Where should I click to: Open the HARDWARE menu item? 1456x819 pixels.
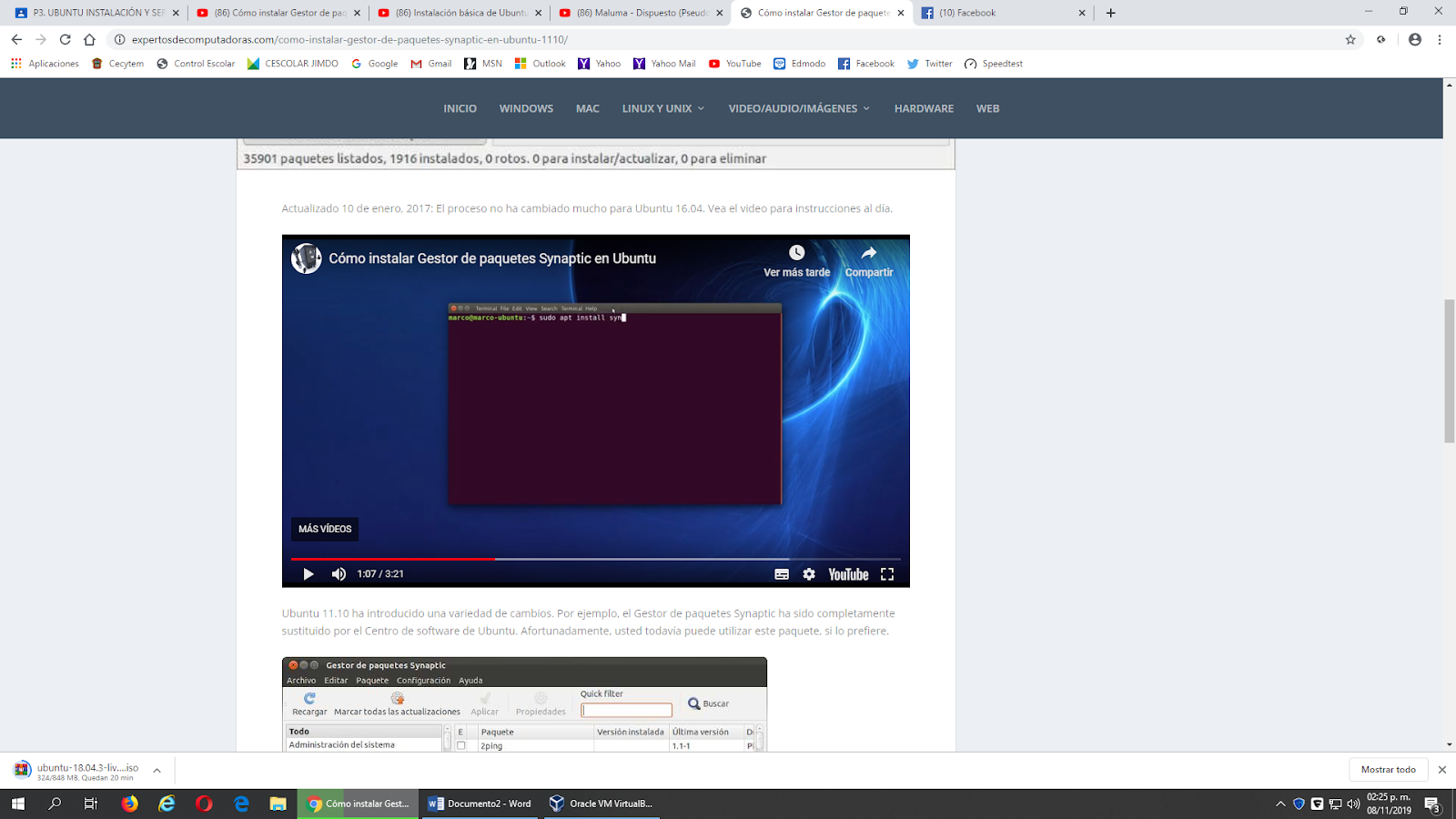click(x=924, y=108)
